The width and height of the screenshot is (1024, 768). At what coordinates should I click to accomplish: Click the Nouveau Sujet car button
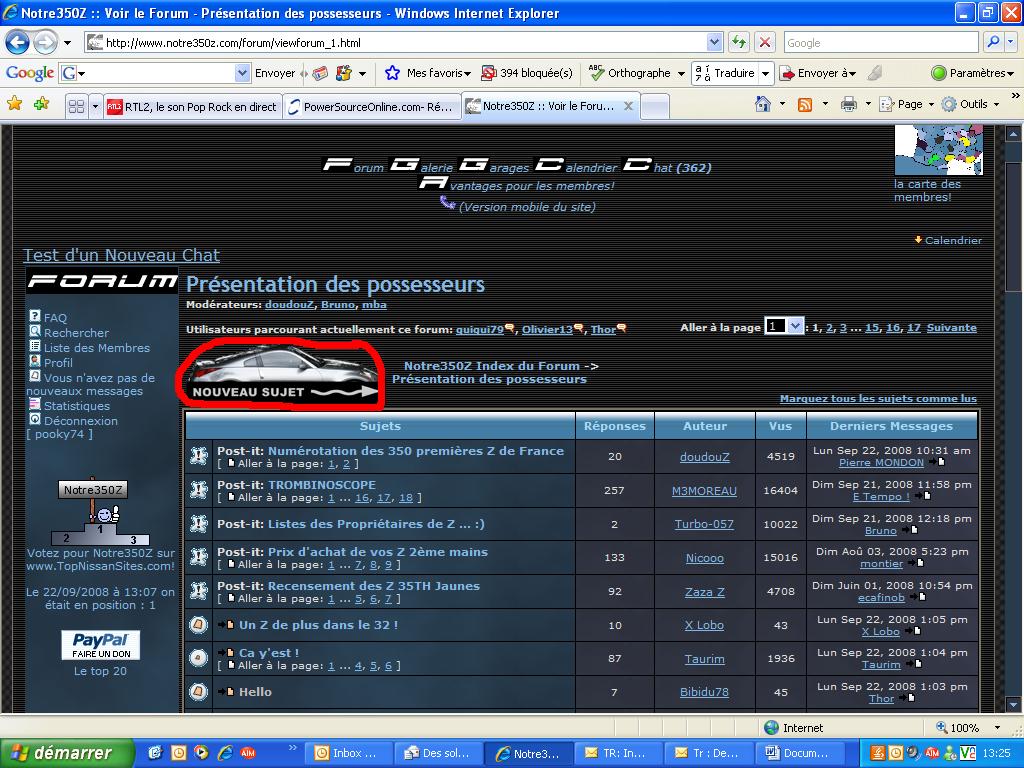pos(280,373)
